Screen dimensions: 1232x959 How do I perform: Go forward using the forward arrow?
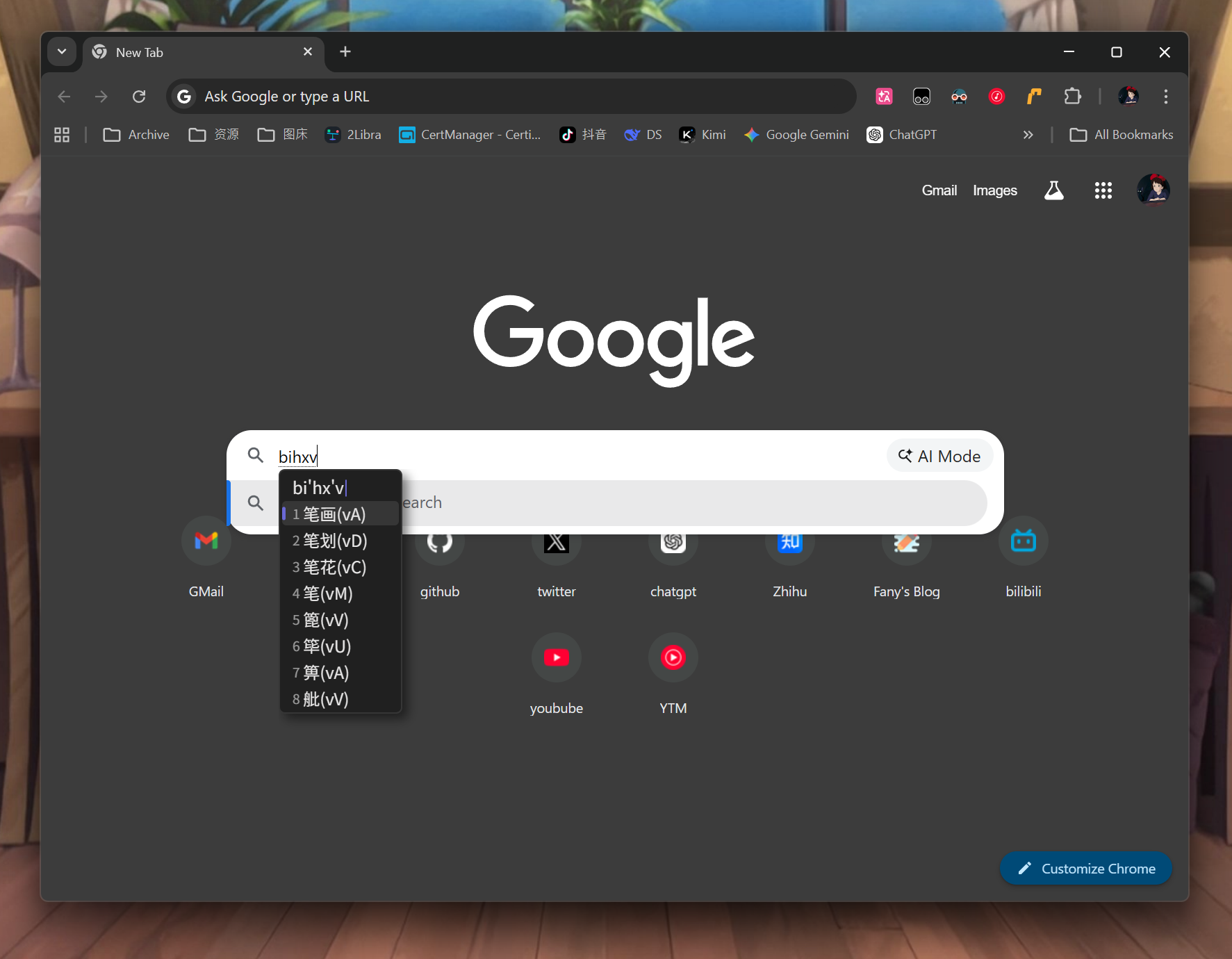click(101, 97)
